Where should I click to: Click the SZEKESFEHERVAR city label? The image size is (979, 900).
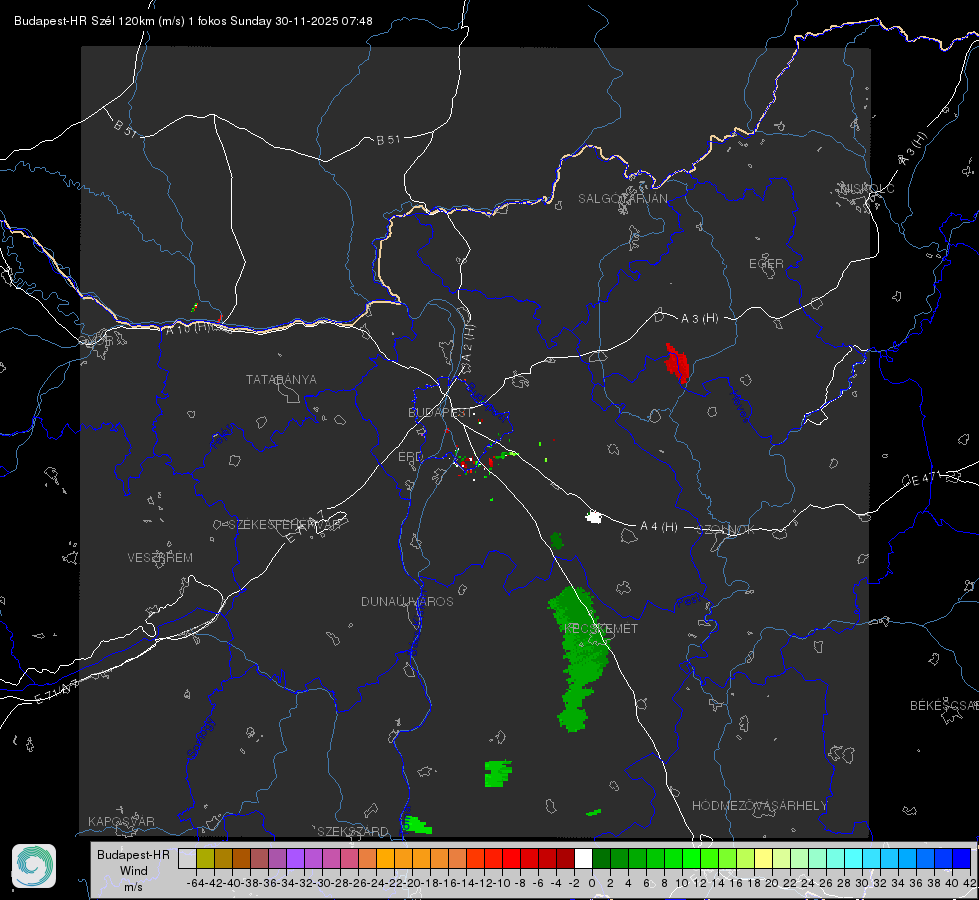coord(284,525)
